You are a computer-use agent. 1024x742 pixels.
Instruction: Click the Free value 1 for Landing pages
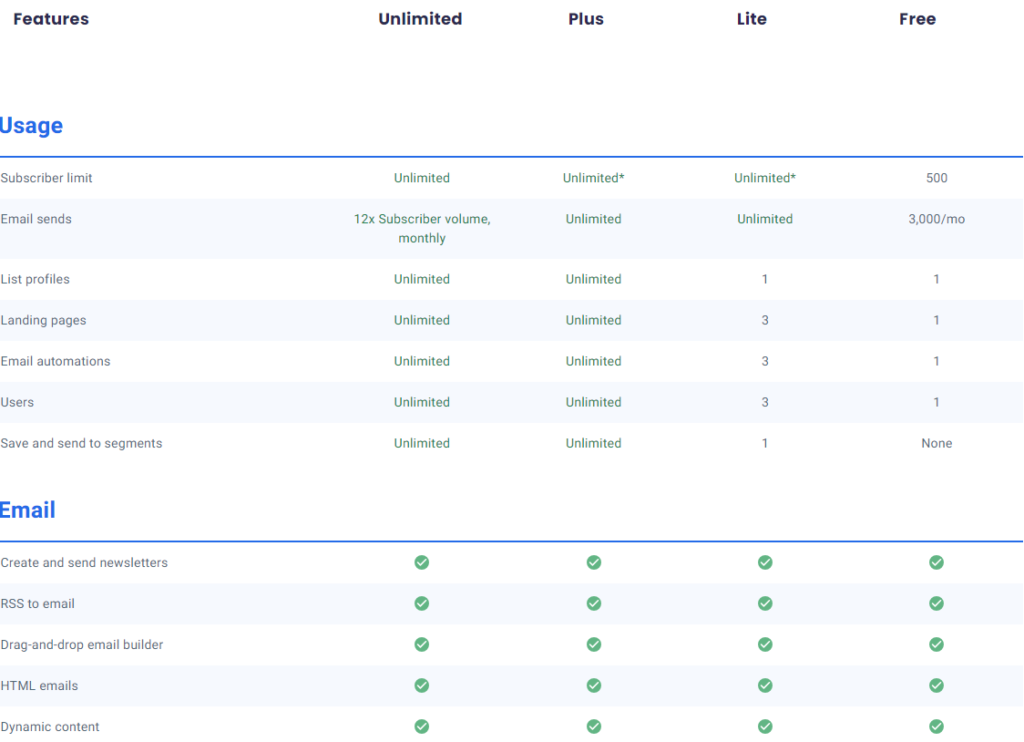click(936, 320)
